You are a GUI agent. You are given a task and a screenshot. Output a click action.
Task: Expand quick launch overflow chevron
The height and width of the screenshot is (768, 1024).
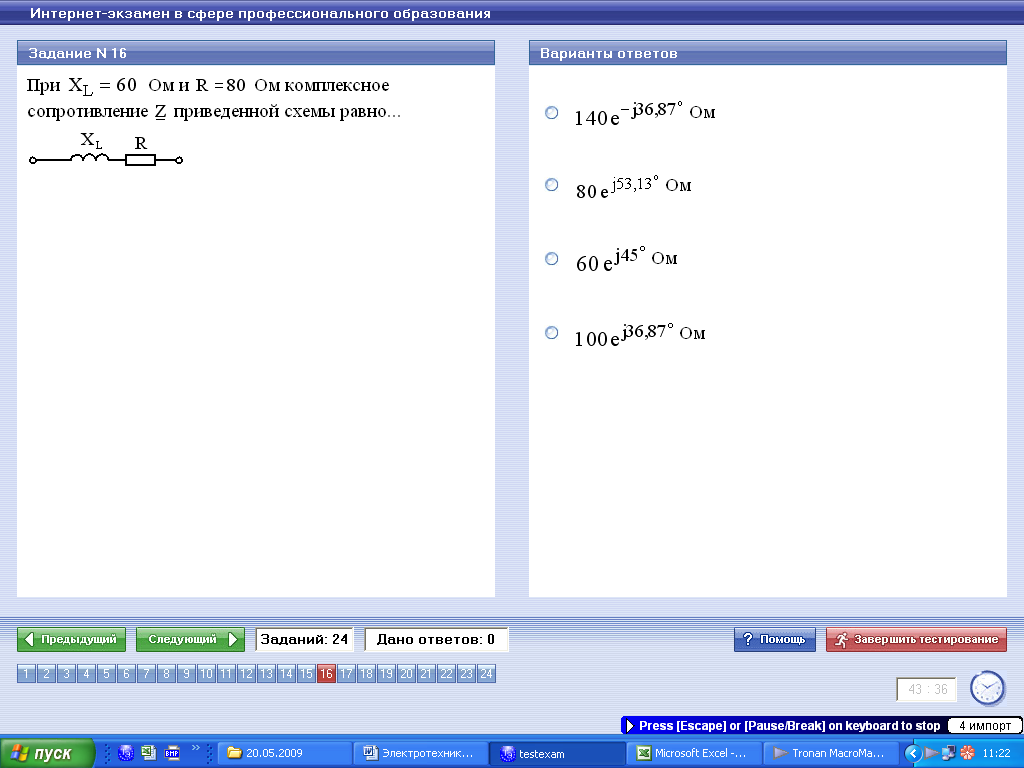pos(195,748)
